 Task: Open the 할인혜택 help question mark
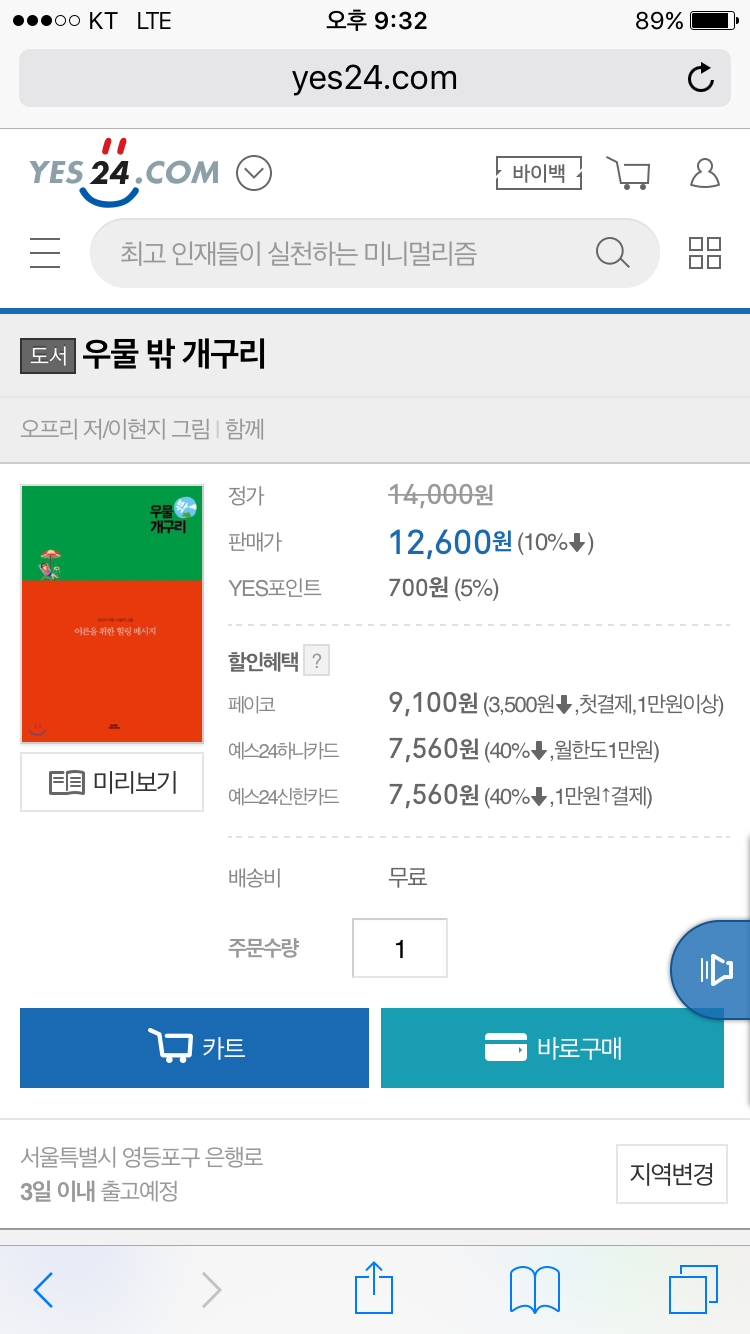pyautogui.click(x=316, y=661)
